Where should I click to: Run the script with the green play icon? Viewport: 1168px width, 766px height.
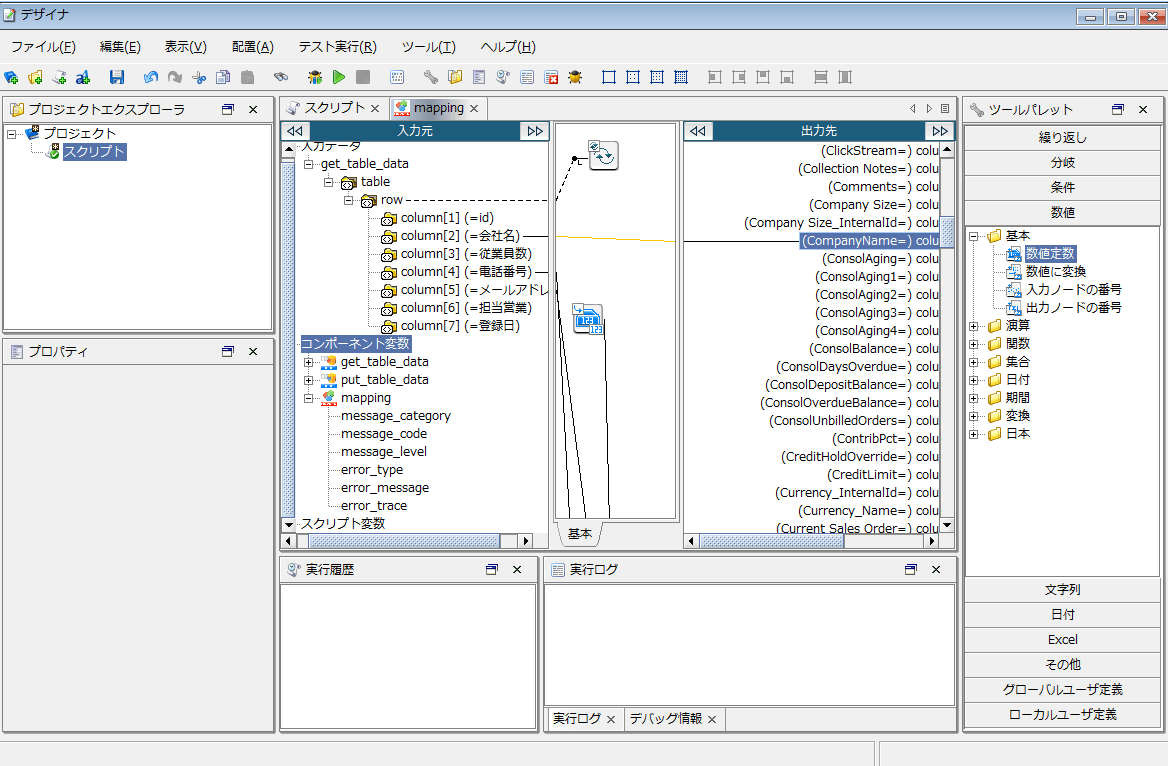pyautogui.click(x=339, y=77)
